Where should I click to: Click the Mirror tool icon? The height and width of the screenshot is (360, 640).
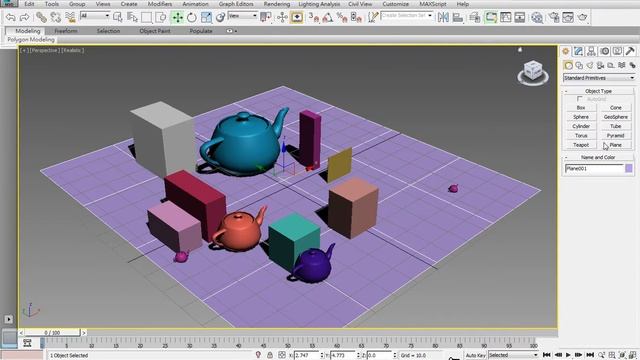click(x=443, y=17)
